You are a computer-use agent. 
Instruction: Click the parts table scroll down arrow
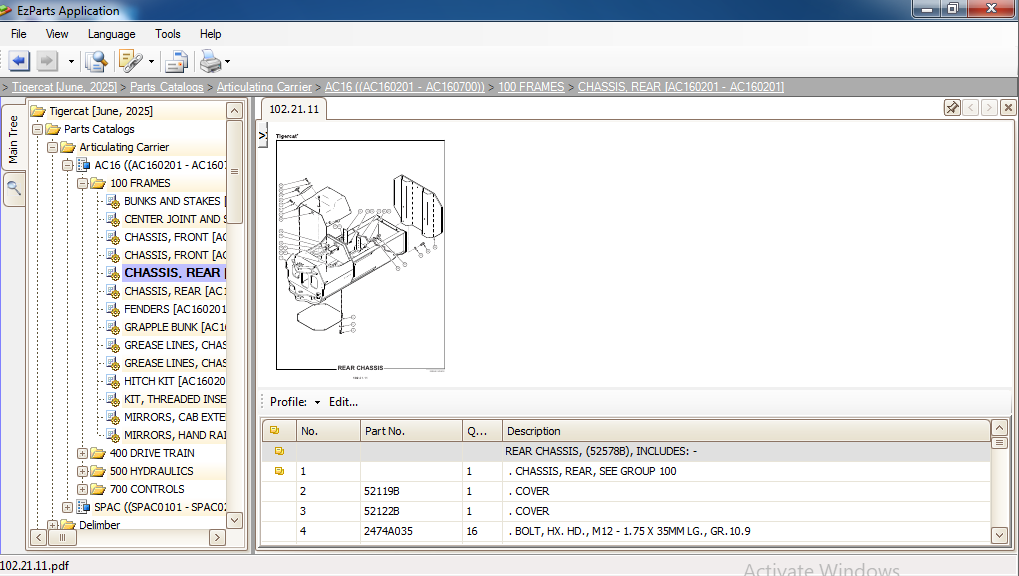click(1000, 535)
